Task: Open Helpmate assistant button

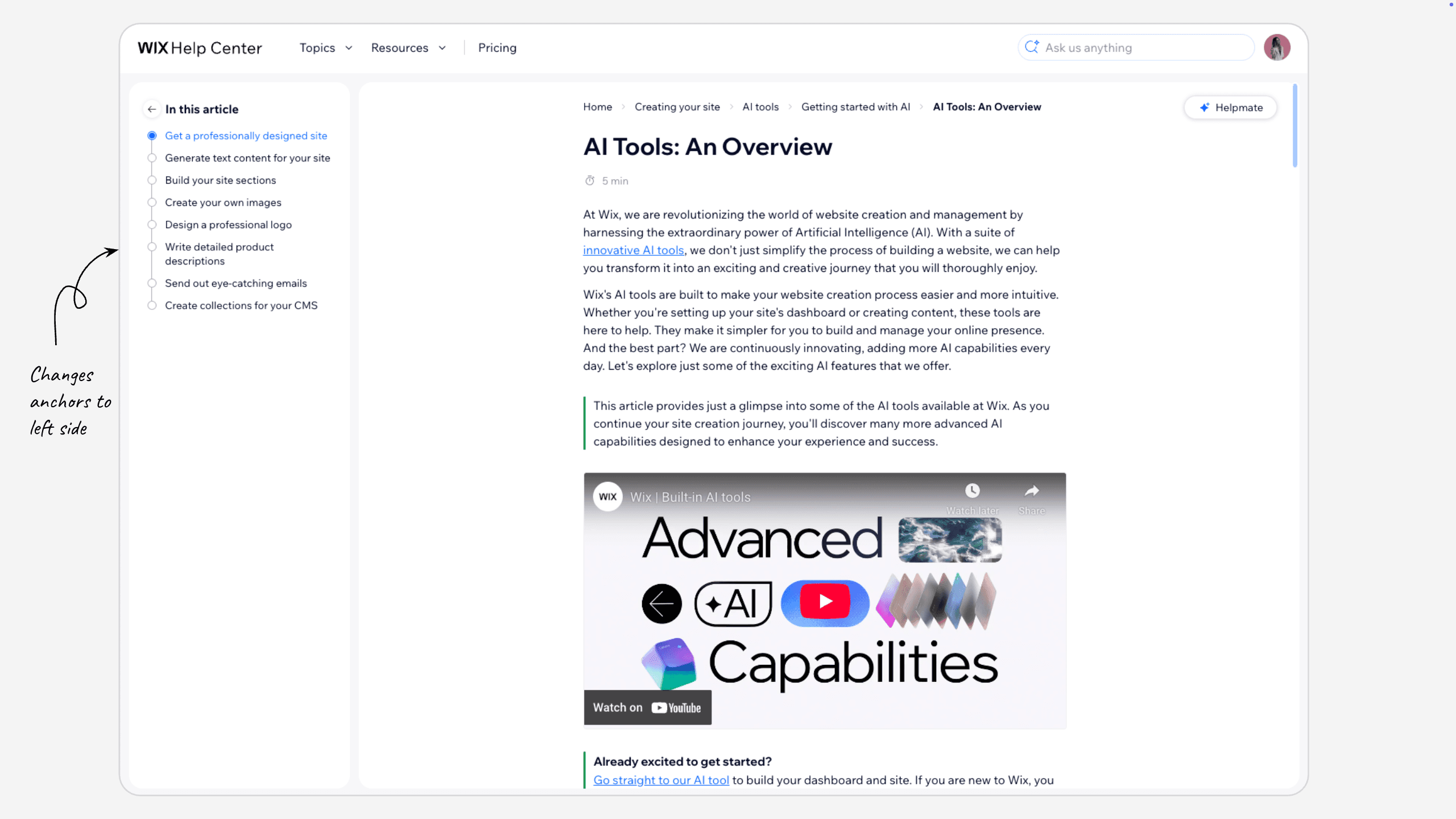Action: tap(1231, 107)
